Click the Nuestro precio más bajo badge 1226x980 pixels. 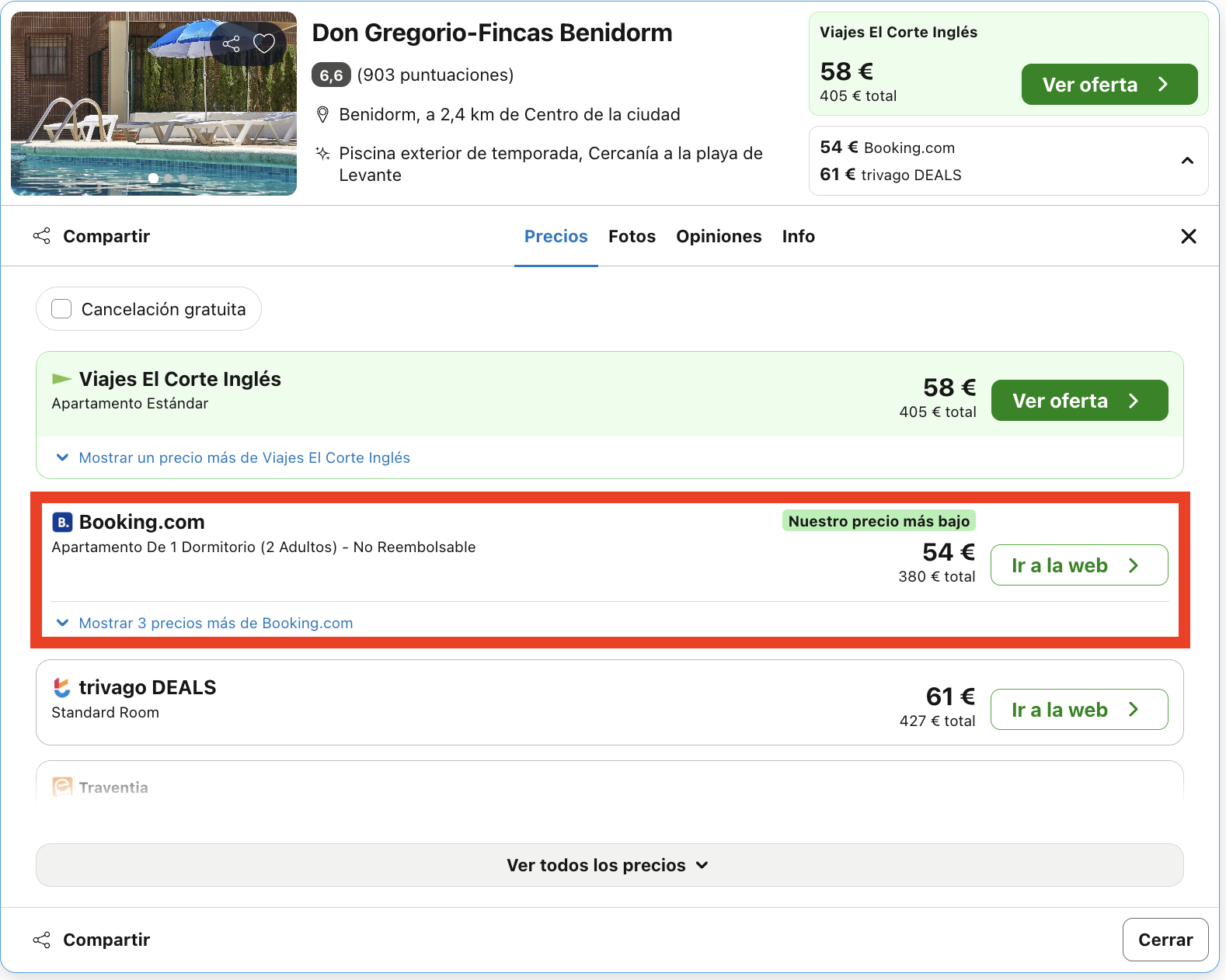pos(879,521)
